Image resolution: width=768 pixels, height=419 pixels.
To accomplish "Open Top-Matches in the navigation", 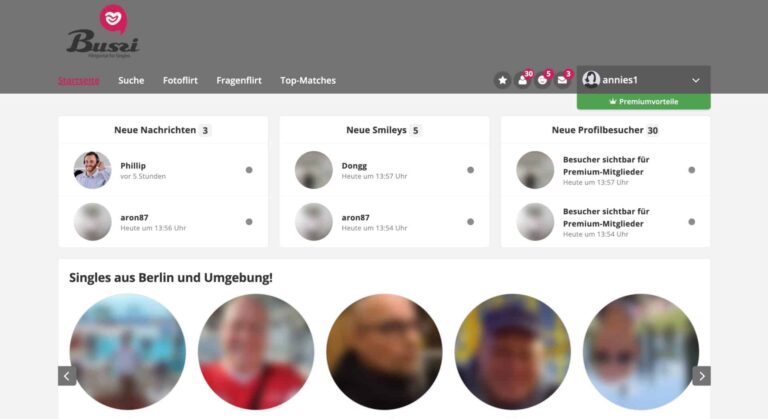I will pos(308,80).
